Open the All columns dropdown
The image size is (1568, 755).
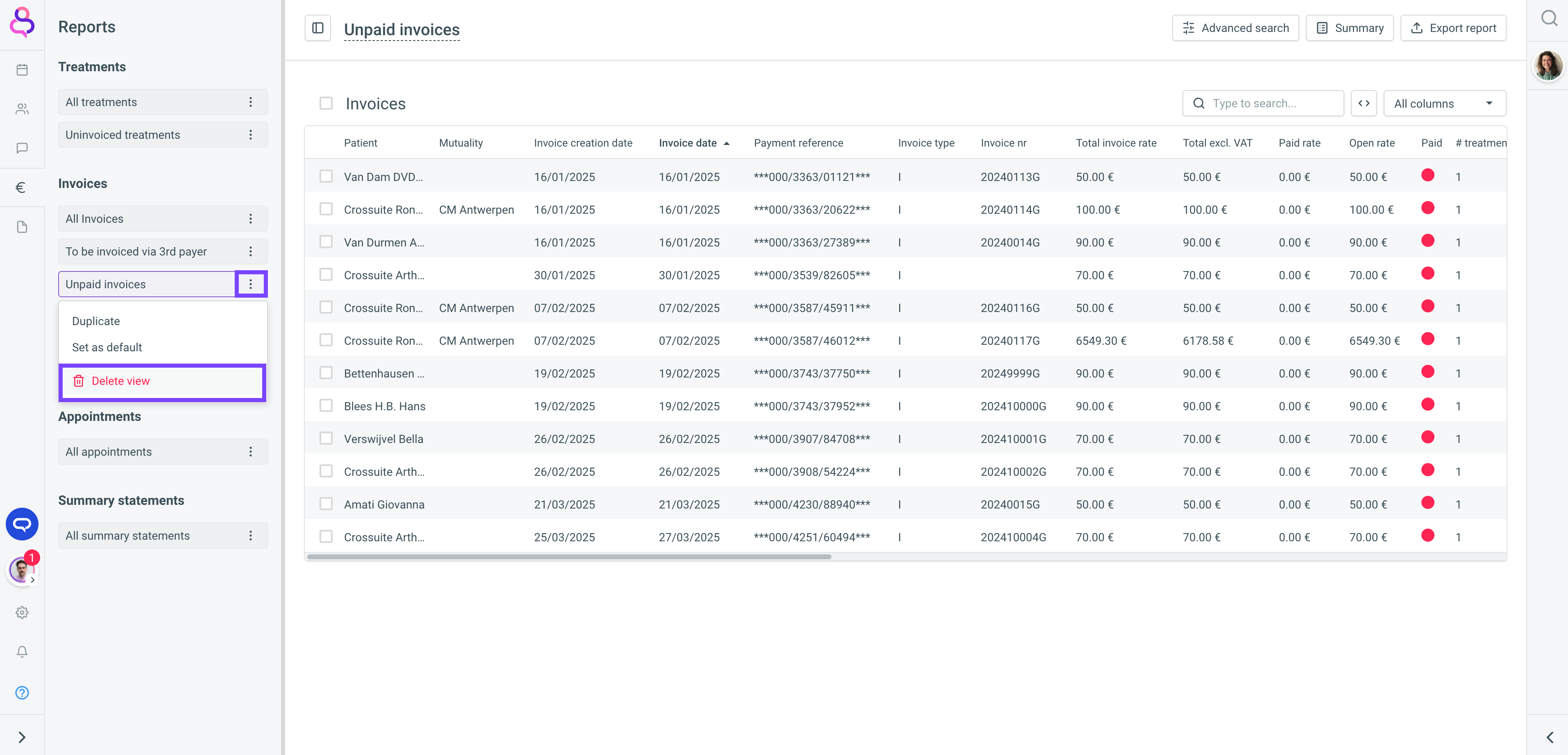coord(1444,104)
